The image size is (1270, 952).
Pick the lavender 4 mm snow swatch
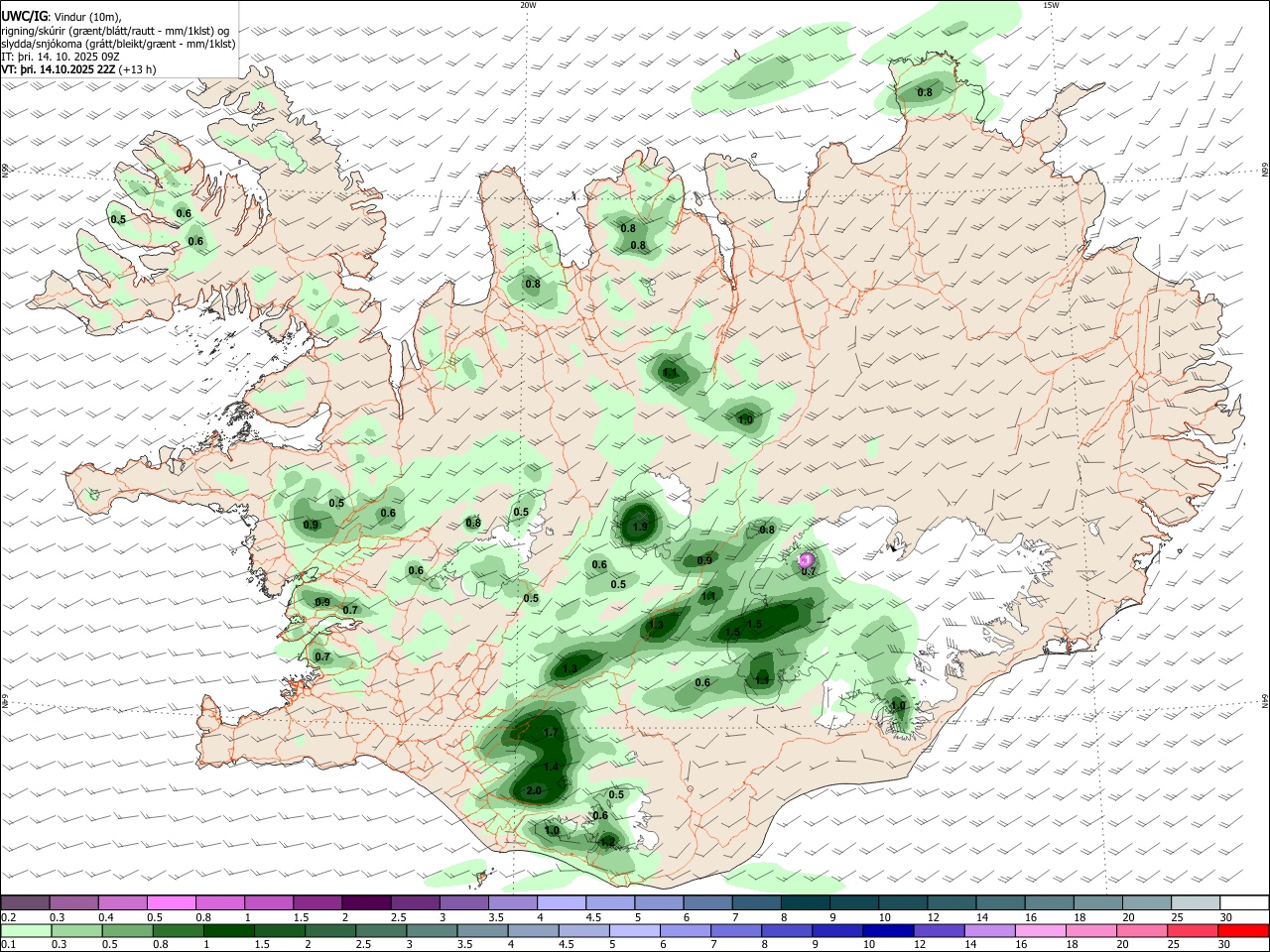pyautogui.click(x=562, y=902)
